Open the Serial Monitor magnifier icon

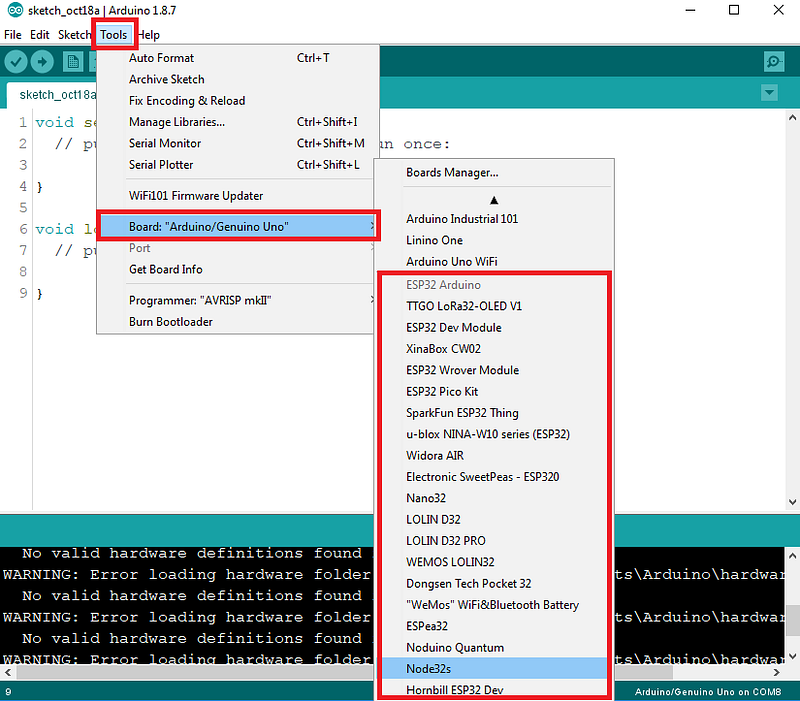coord(773,62)
